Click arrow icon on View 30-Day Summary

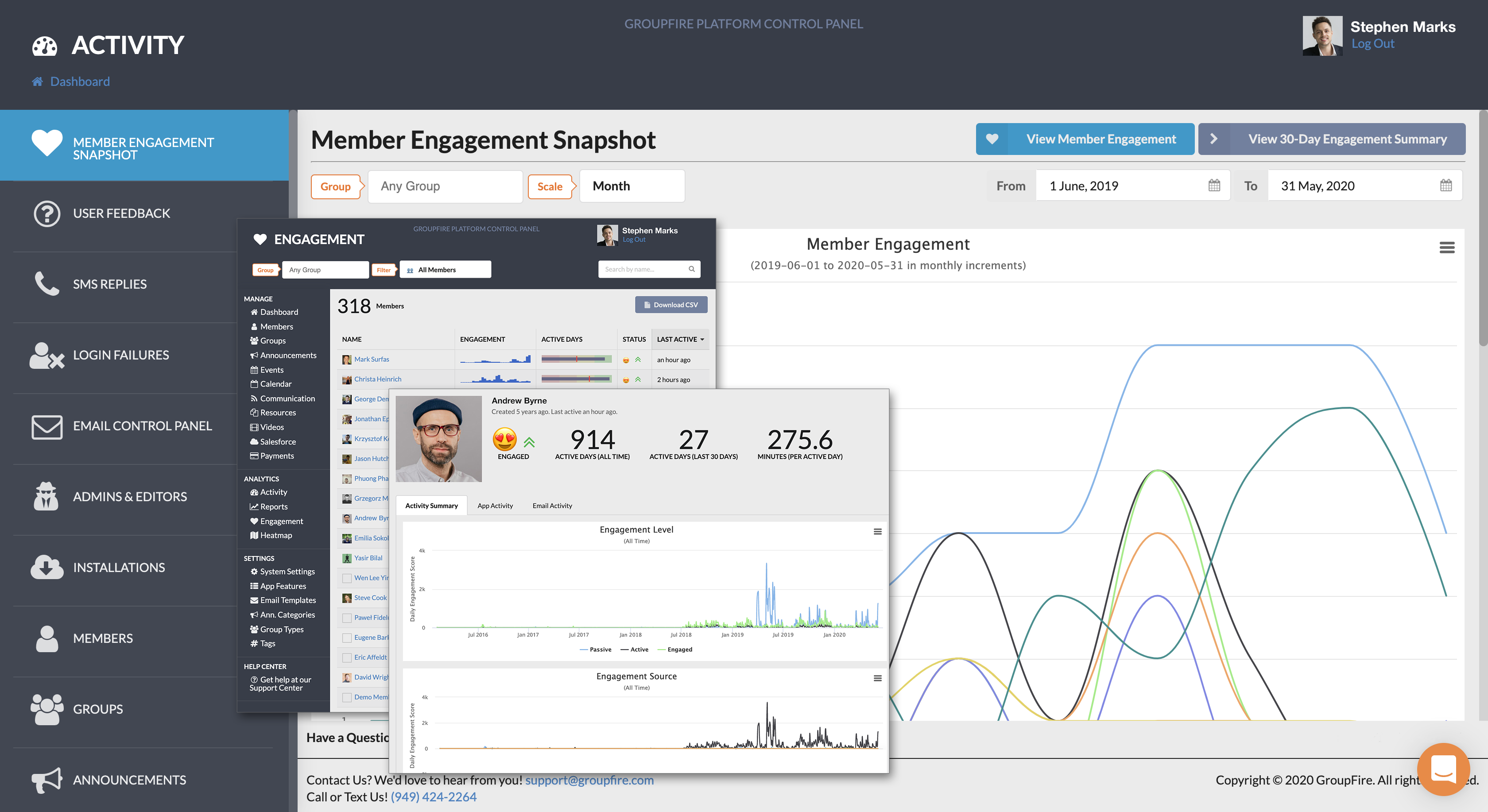[1213, 139]
